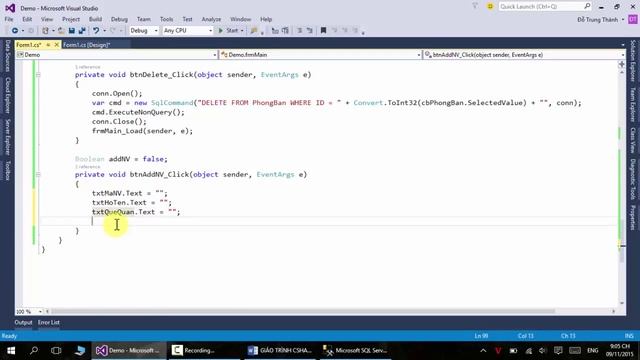Screen dimensions: 640x360
Task: Open the Cloud Explorer side panel
Action: 7,95
